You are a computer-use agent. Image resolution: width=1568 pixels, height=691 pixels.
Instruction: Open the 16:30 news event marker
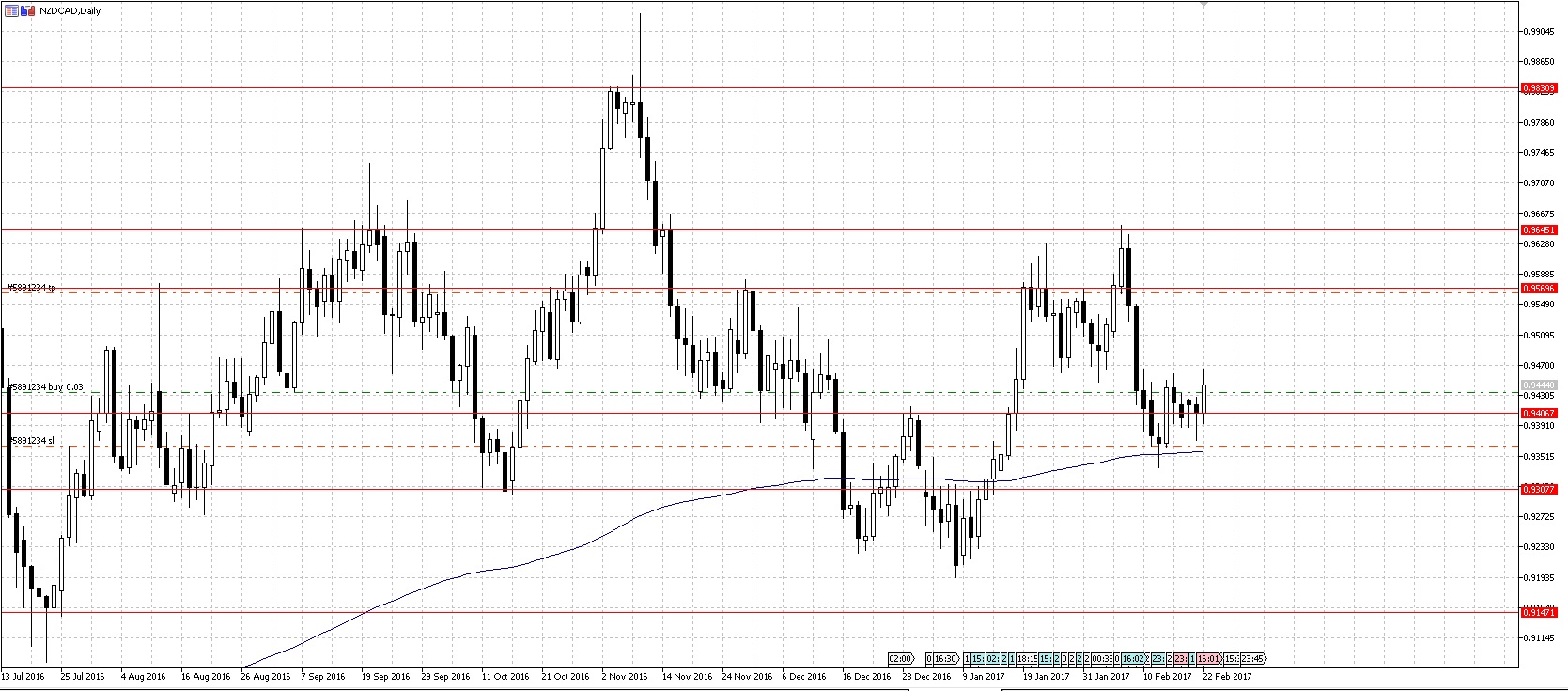coord(946,659)
